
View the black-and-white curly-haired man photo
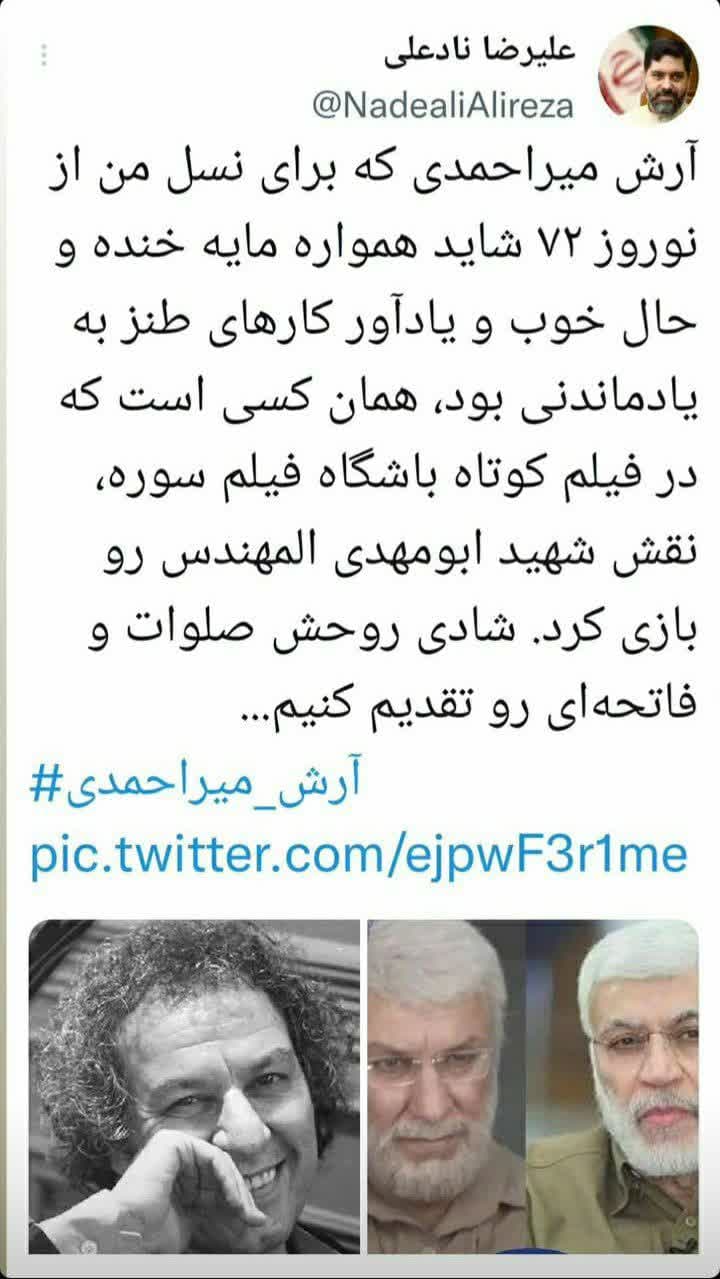pyautogui.click(x=194, y=1086)
